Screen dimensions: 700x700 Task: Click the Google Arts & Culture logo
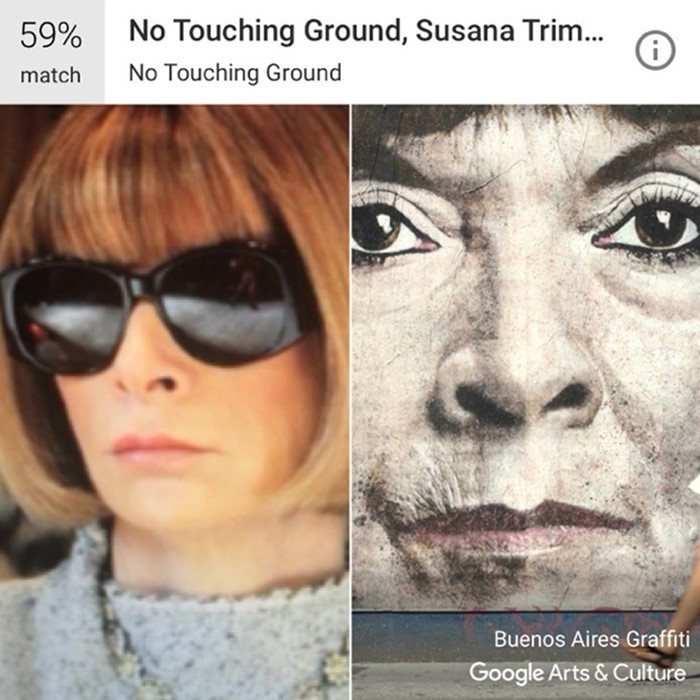pyautogui.click(x=577, y=672)
